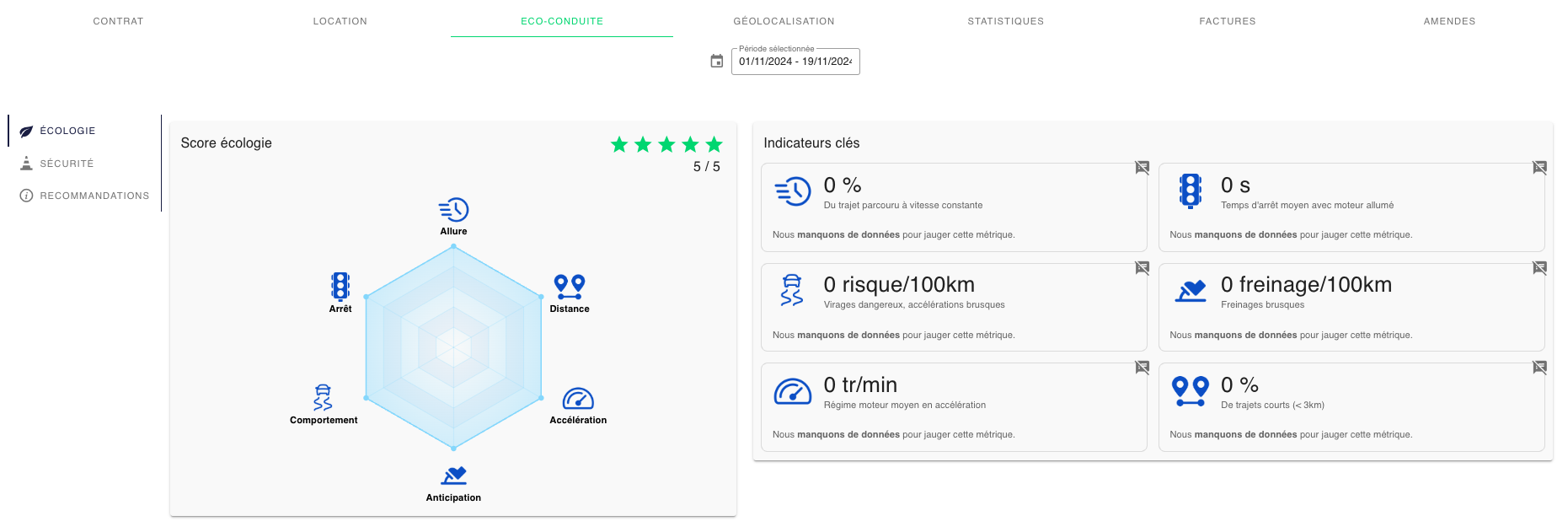
Task: Click the Arrêt traffic light icon on radar
Action: click(340, 287)
